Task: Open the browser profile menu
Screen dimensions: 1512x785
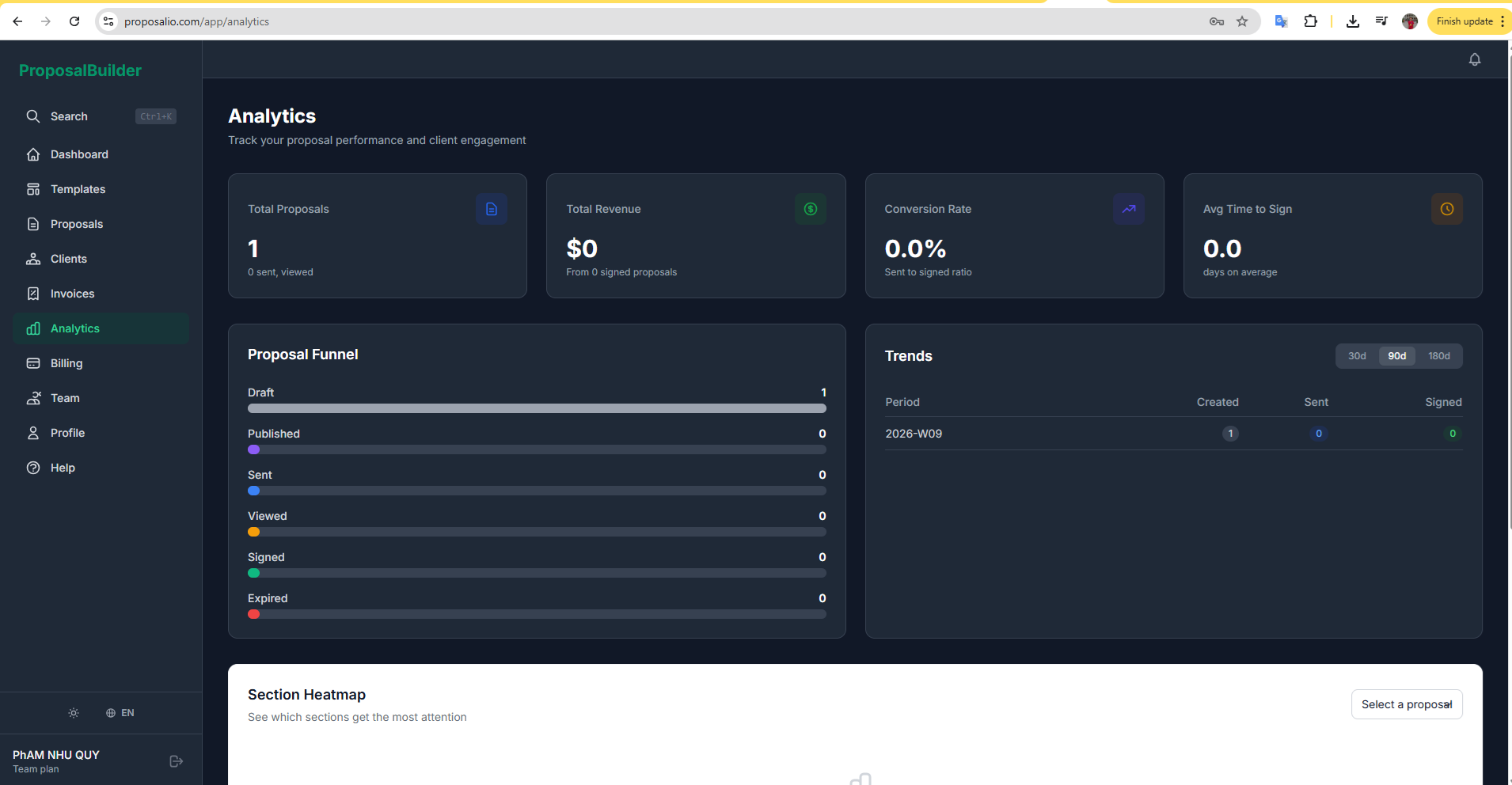Action: coord(1410,21)
